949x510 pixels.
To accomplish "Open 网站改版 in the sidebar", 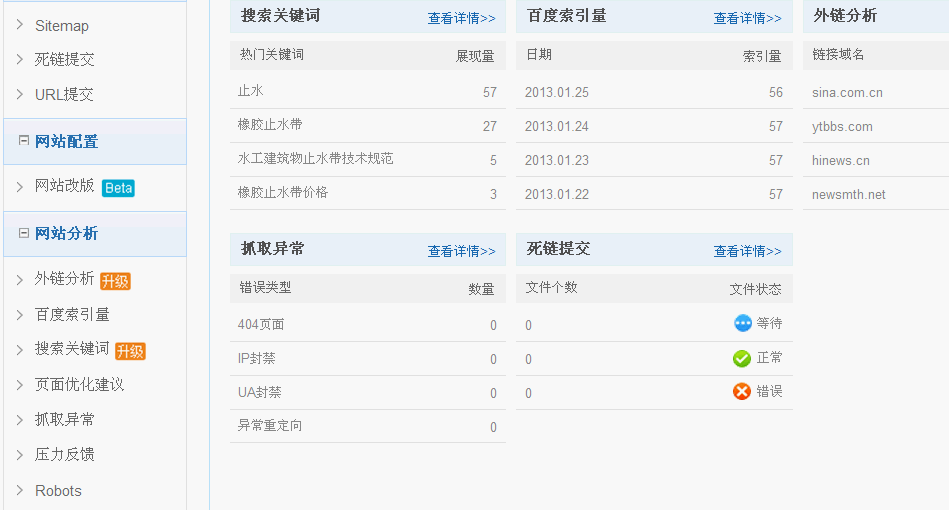I will click(65, 186).
